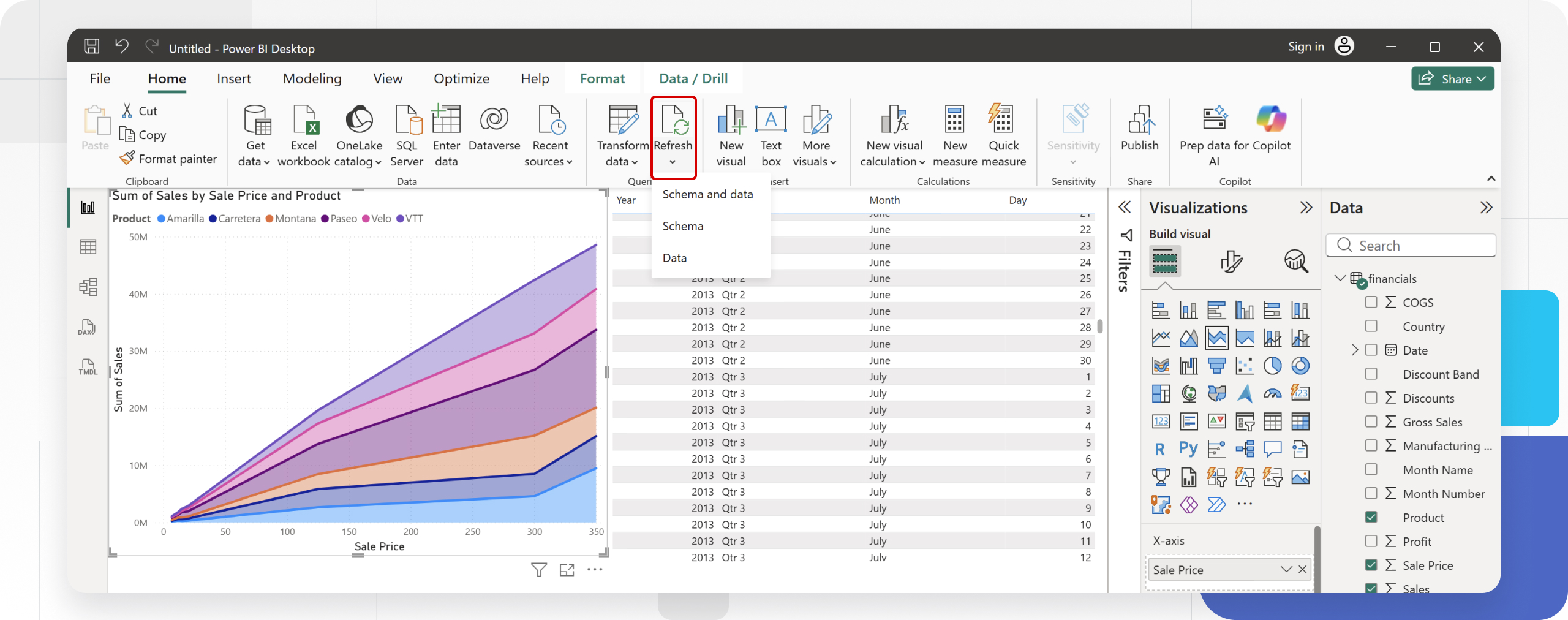Expand the Date hierarchy in the Data pane
Image resolution: width=1568 pixels, height=620 pixels.
(1355, 350)
